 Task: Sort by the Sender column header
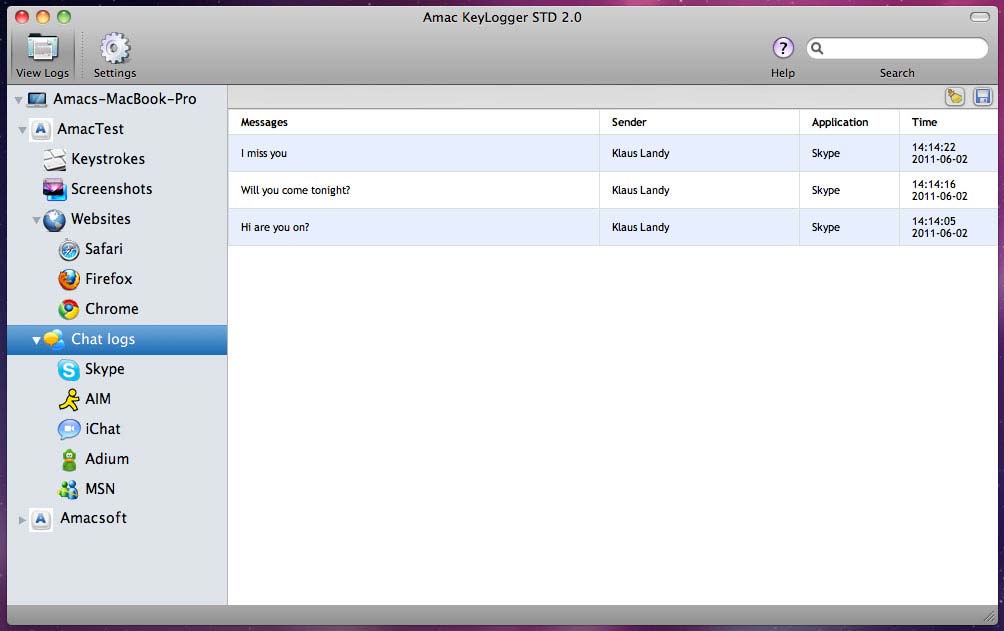coord(699,122)
